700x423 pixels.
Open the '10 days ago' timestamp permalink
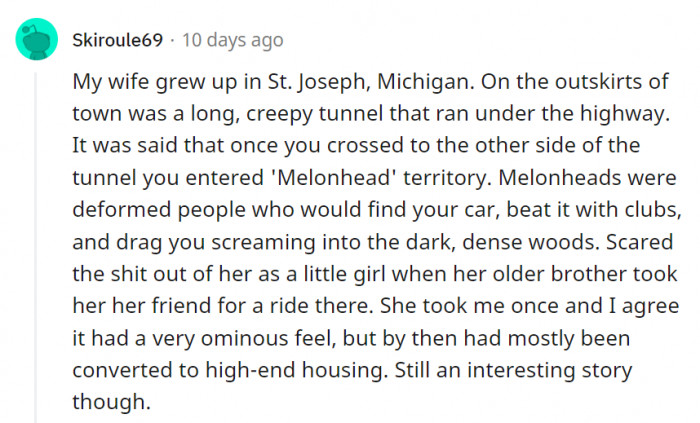tap(233, 40)
